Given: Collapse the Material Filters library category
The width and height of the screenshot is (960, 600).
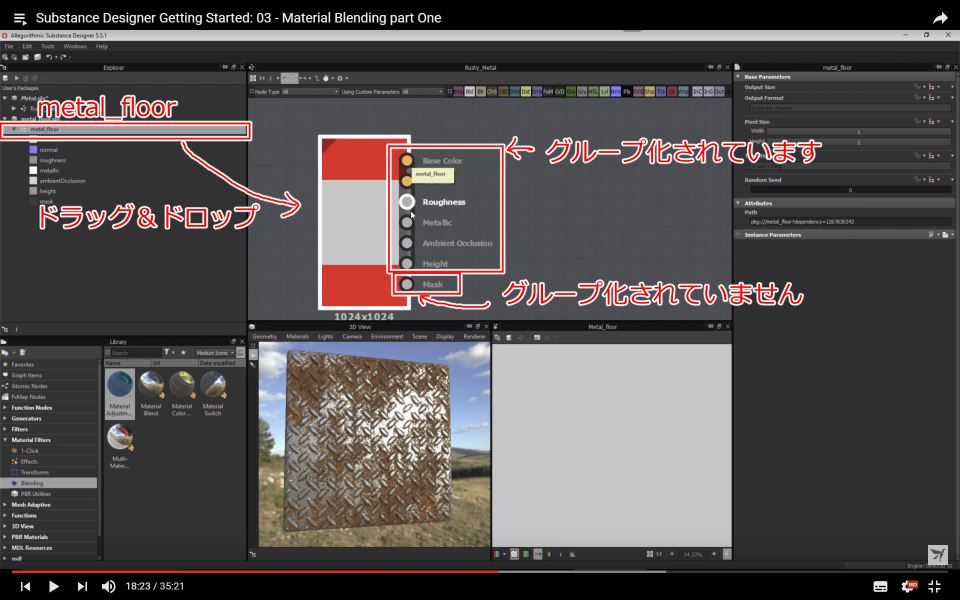Looking at the screenshot, I should (x=6, y=440).
